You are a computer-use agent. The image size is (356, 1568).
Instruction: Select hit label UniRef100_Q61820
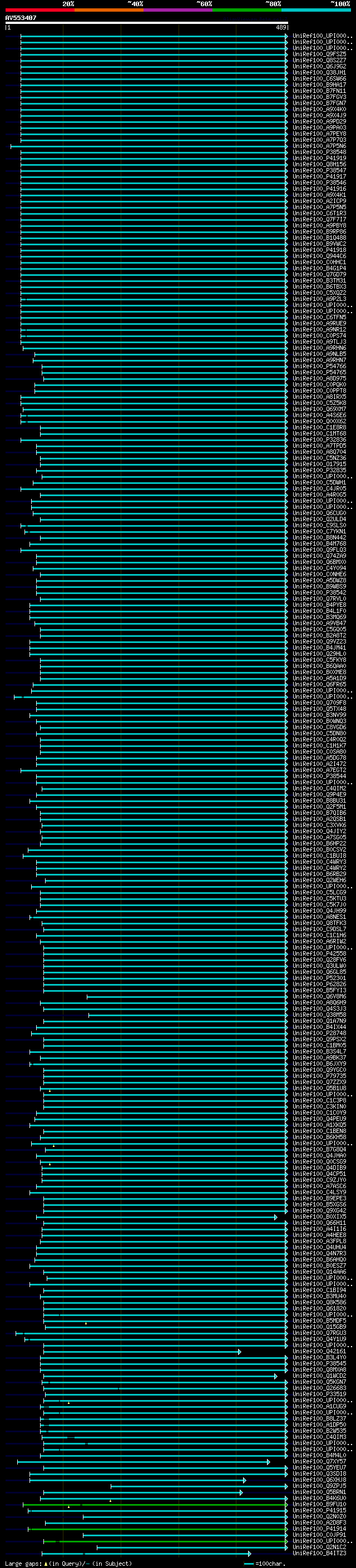coord(319,1308)
